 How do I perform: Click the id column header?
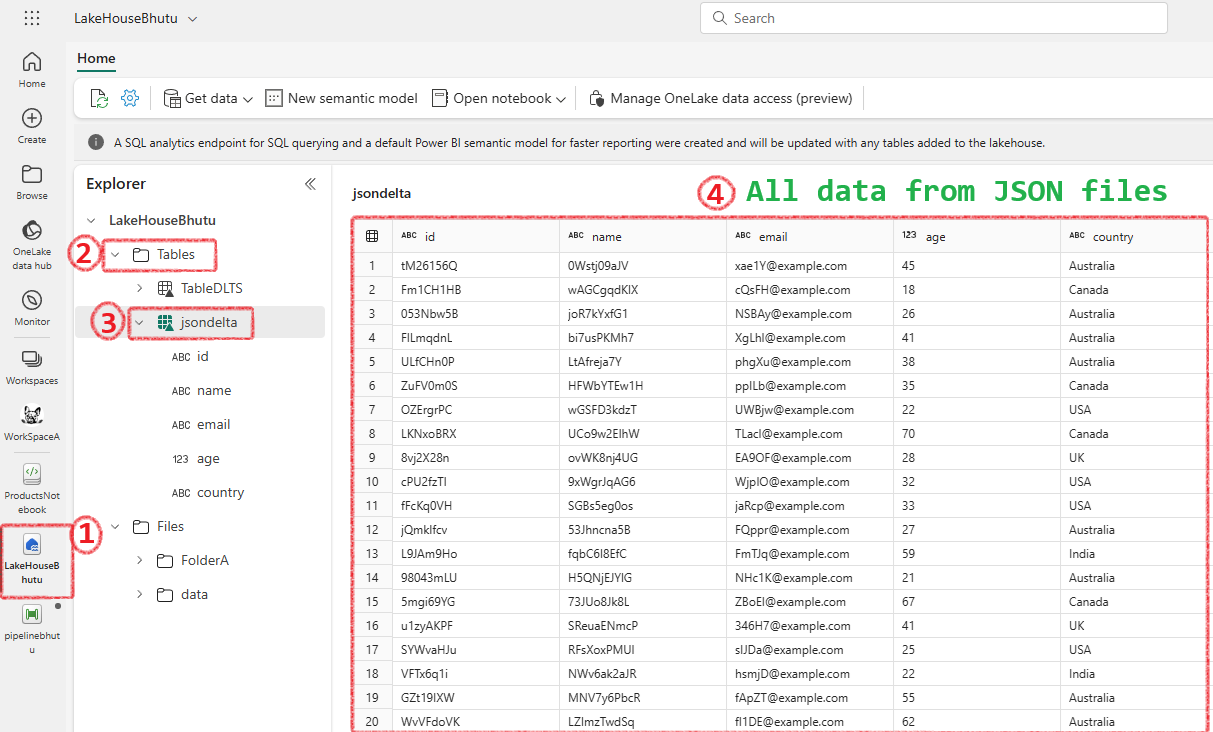(476, 236)
